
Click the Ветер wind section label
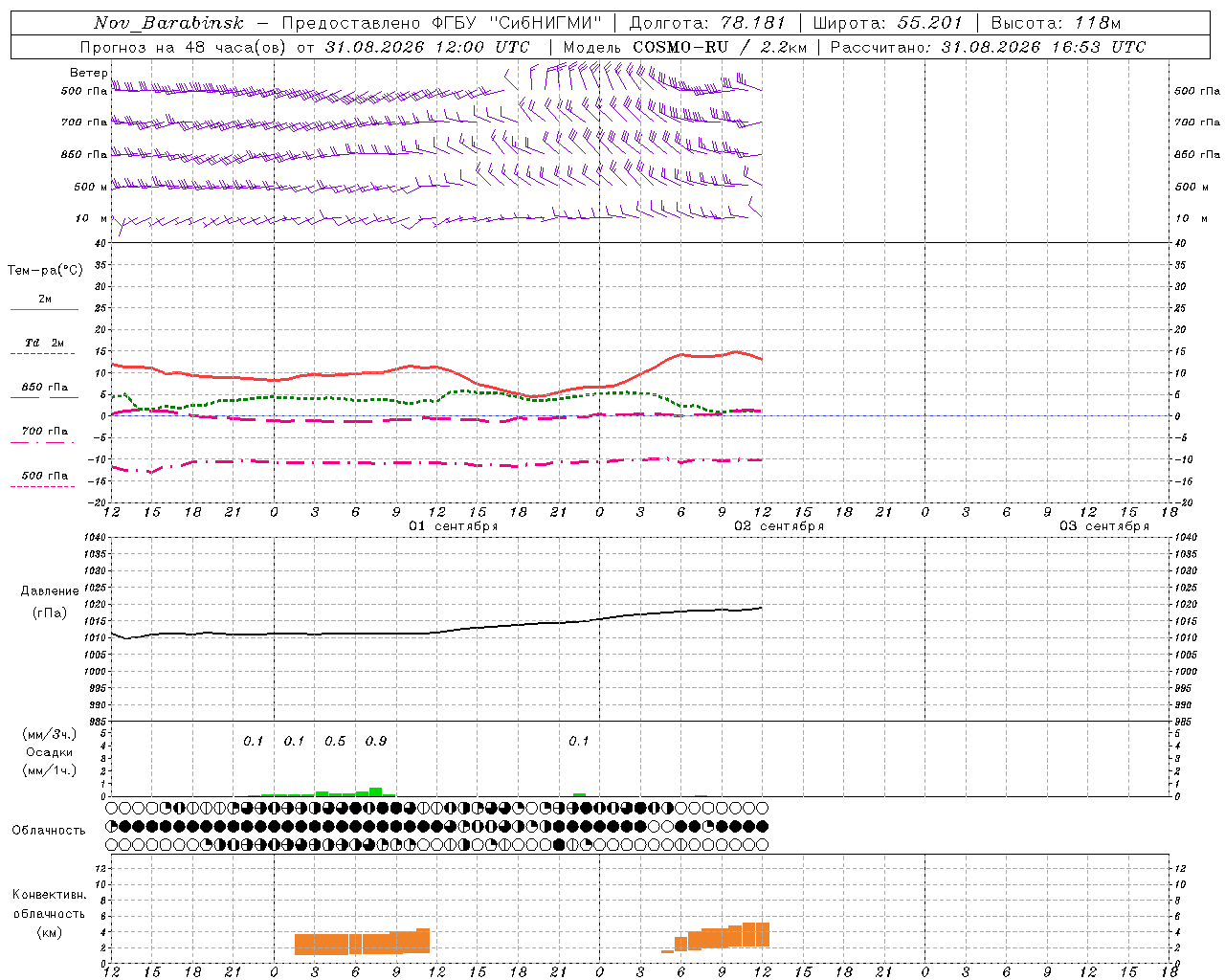(89, 73)
